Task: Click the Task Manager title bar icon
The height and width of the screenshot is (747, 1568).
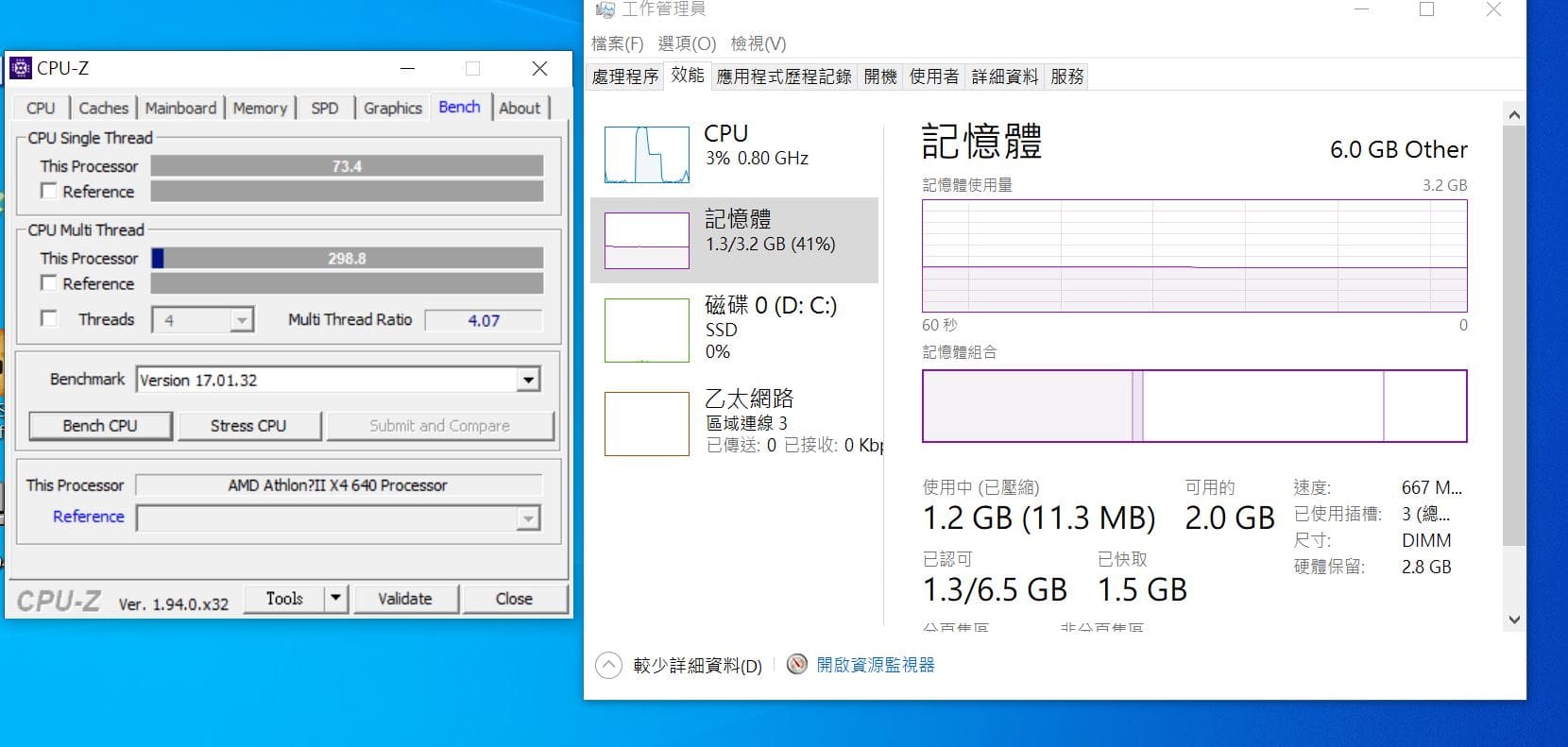Action: click(x=605, y=9)
